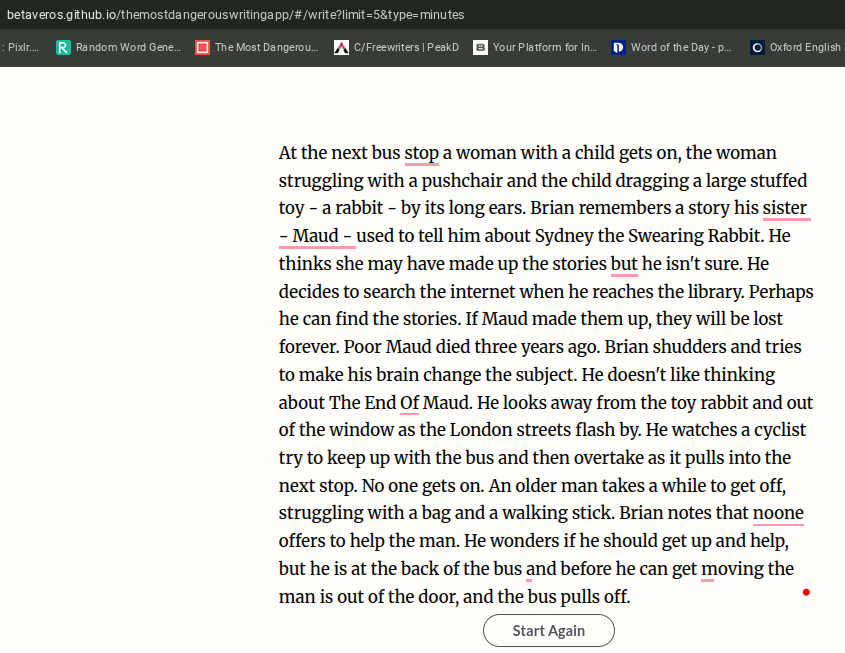This screenshot has width=845, height=653.
Task: Open The Most Dangerous bookmark
Action: tap(257, 47)
